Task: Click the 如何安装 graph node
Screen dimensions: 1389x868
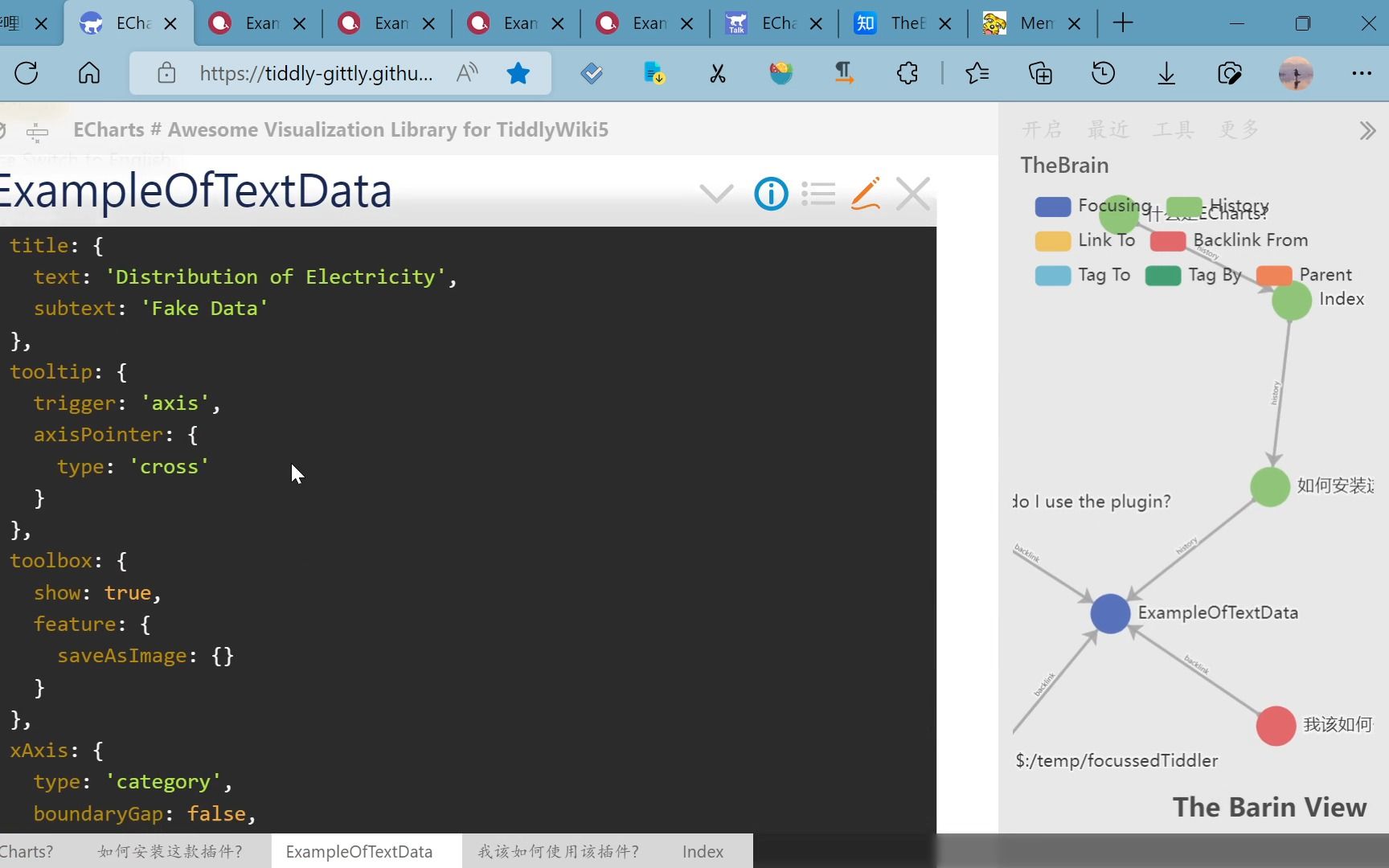Action: coord(1270,486)
